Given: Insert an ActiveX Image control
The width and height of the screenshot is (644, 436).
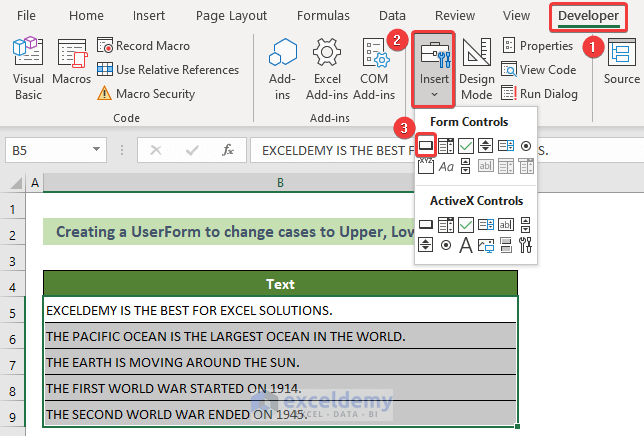Looking at the screenshot, I should point(486,245).
